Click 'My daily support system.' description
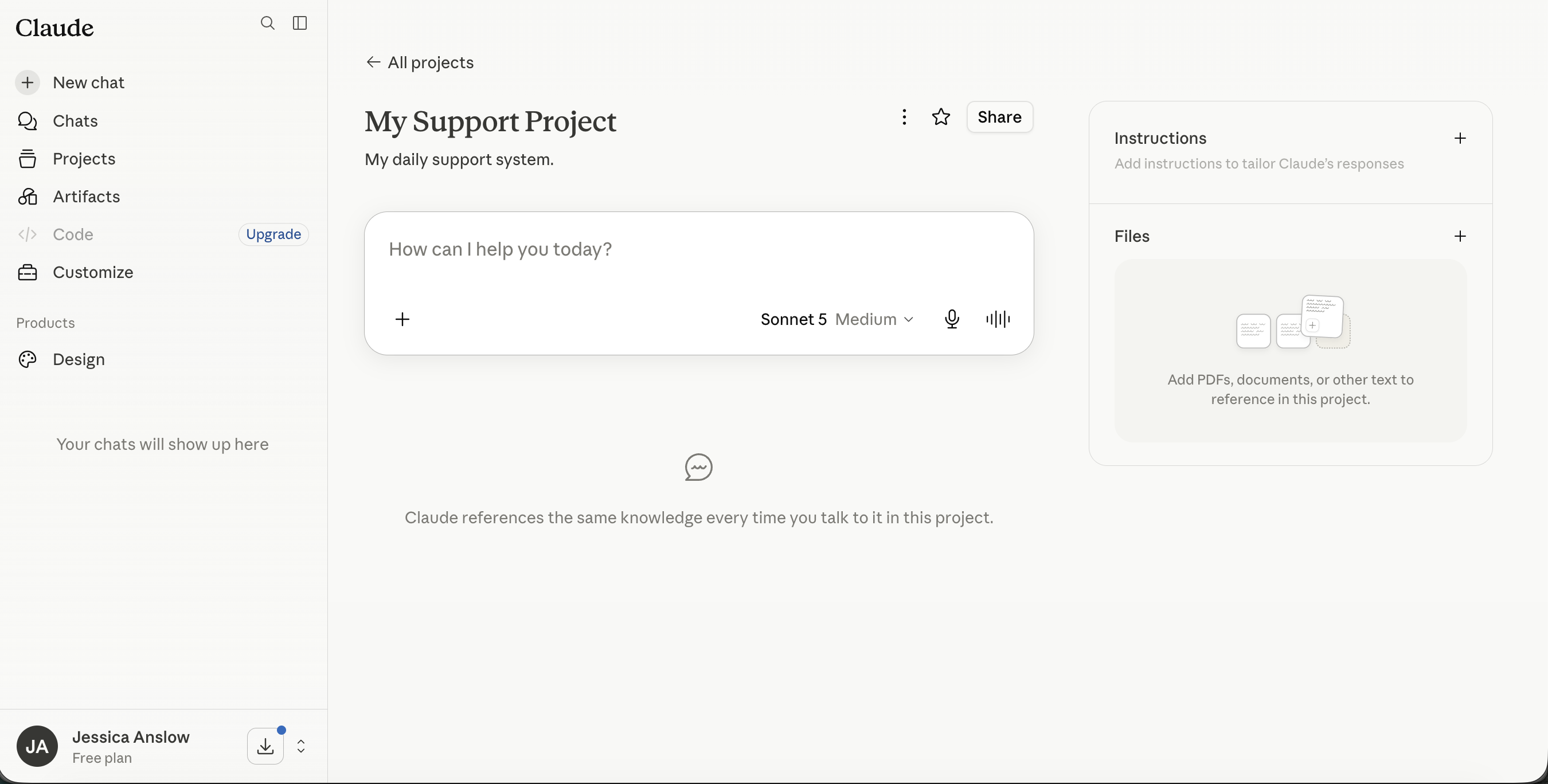1548x784 pixels. (x=459, y=159)
